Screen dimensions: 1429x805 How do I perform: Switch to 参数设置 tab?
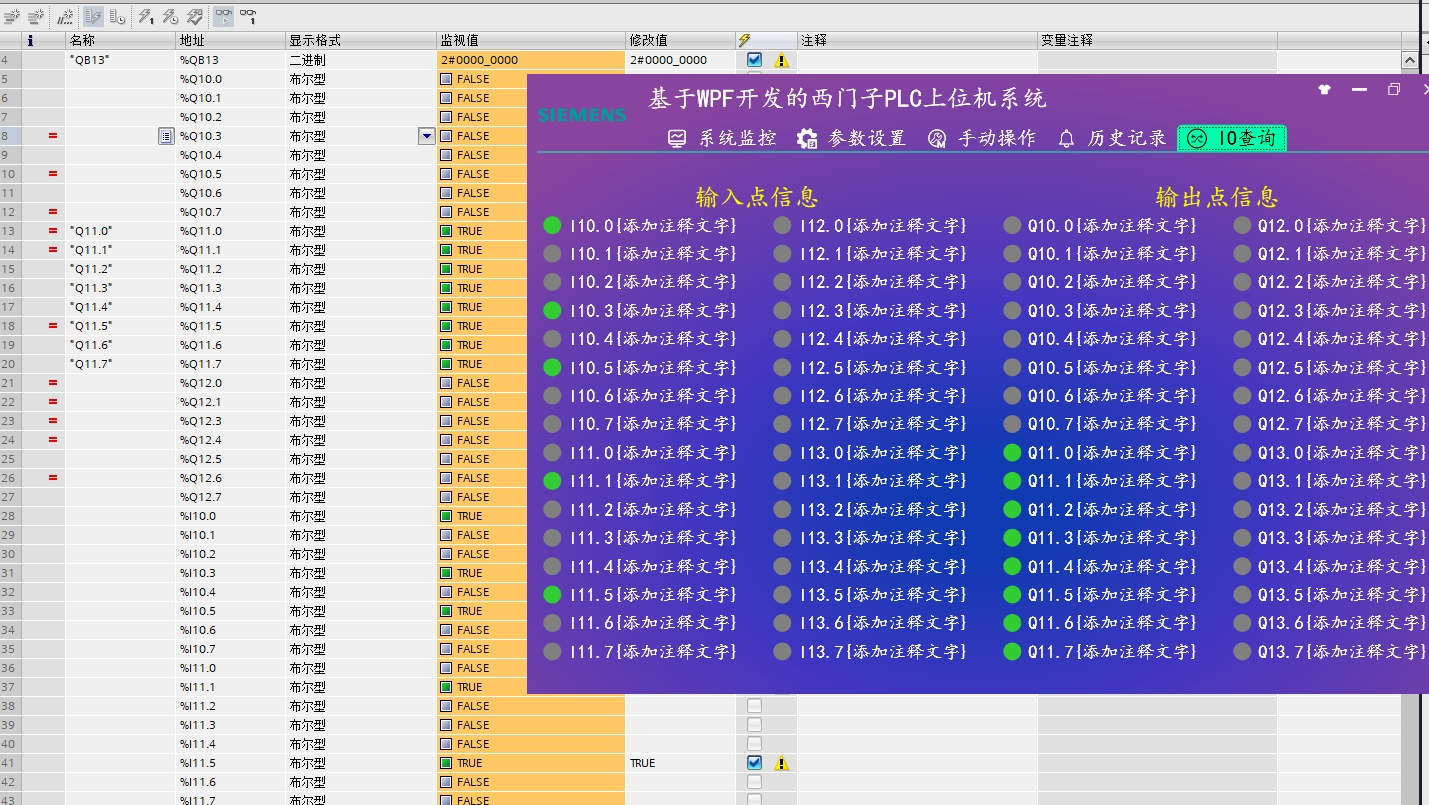[851, 139]
